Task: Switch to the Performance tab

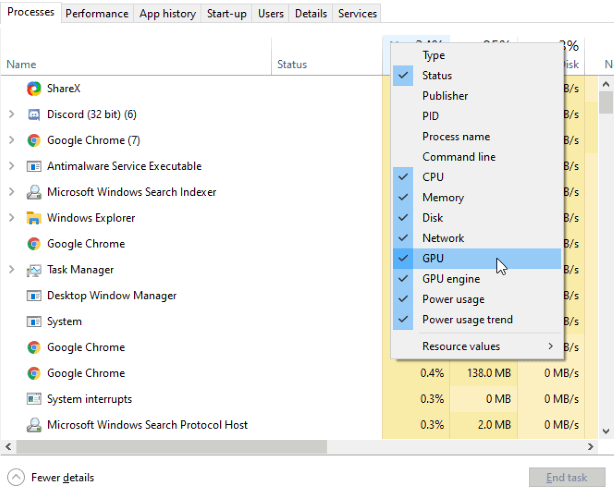Action: [x=97, y=14]
